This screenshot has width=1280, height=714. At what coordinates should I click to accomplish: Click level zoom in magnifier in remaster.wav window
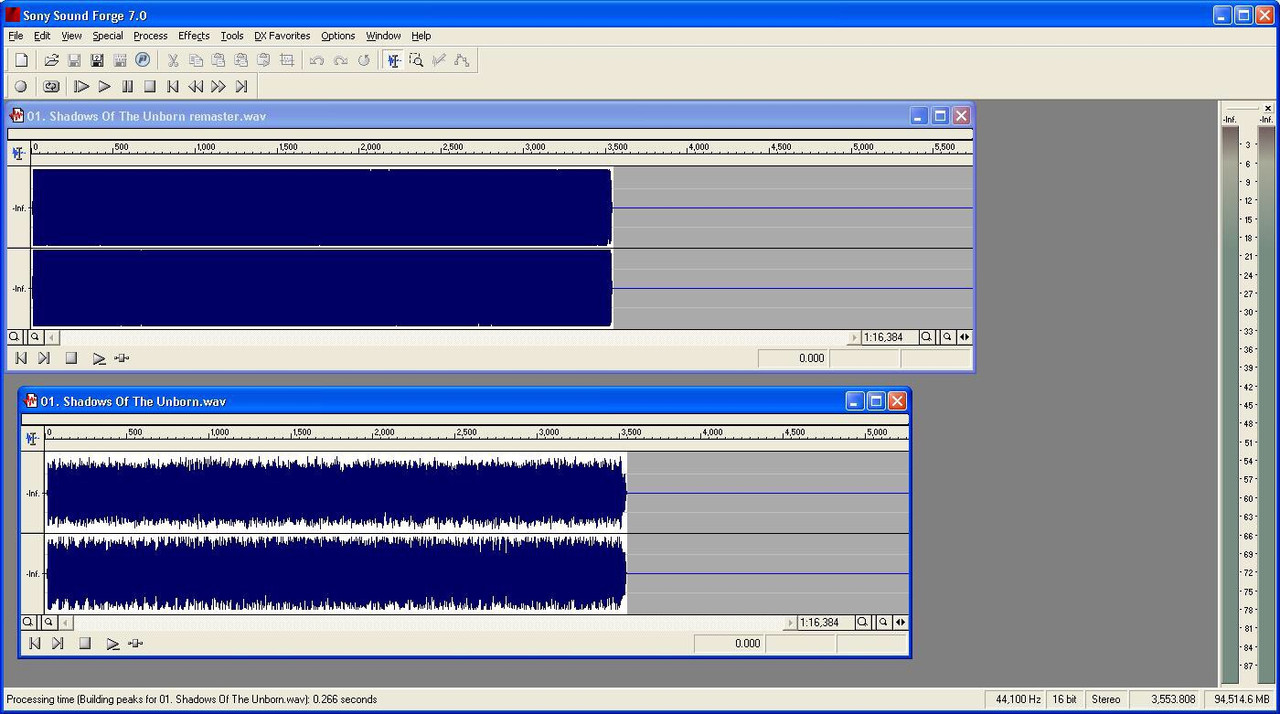coord(14,337)
